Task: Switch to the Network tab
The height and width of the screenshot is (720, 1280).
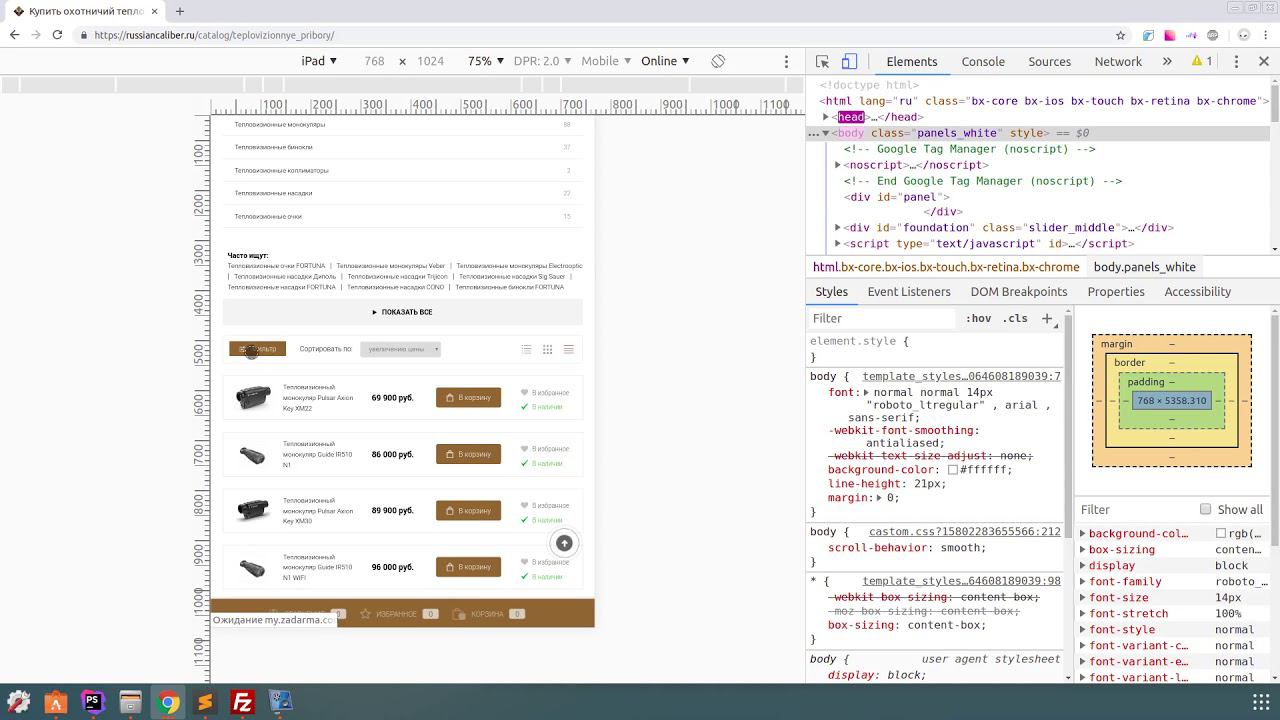Action: (x=1118, y=61)
